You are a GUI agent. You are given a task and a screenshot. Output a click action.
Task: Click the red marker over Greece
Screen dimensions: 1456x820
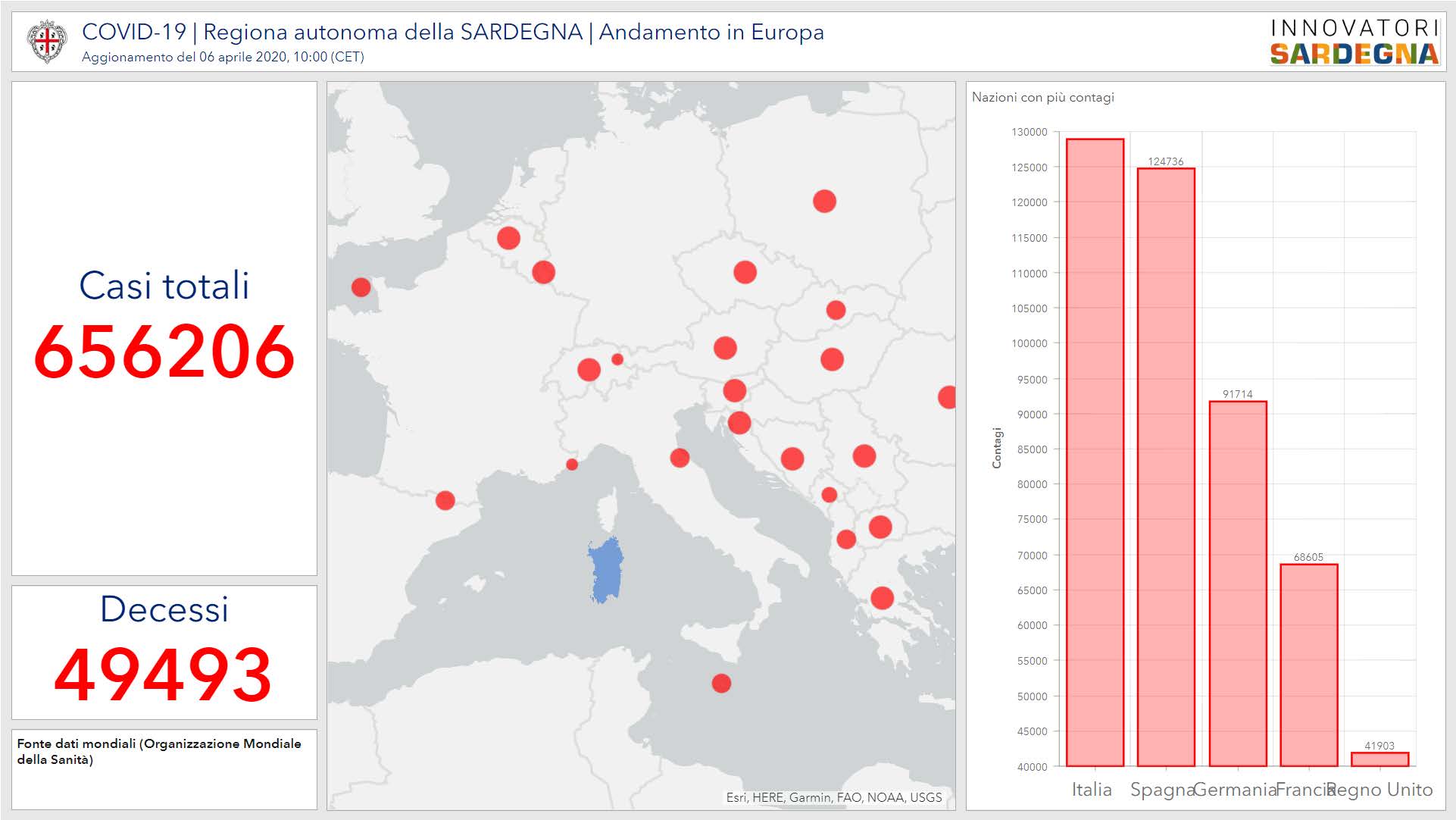[882, 598]
